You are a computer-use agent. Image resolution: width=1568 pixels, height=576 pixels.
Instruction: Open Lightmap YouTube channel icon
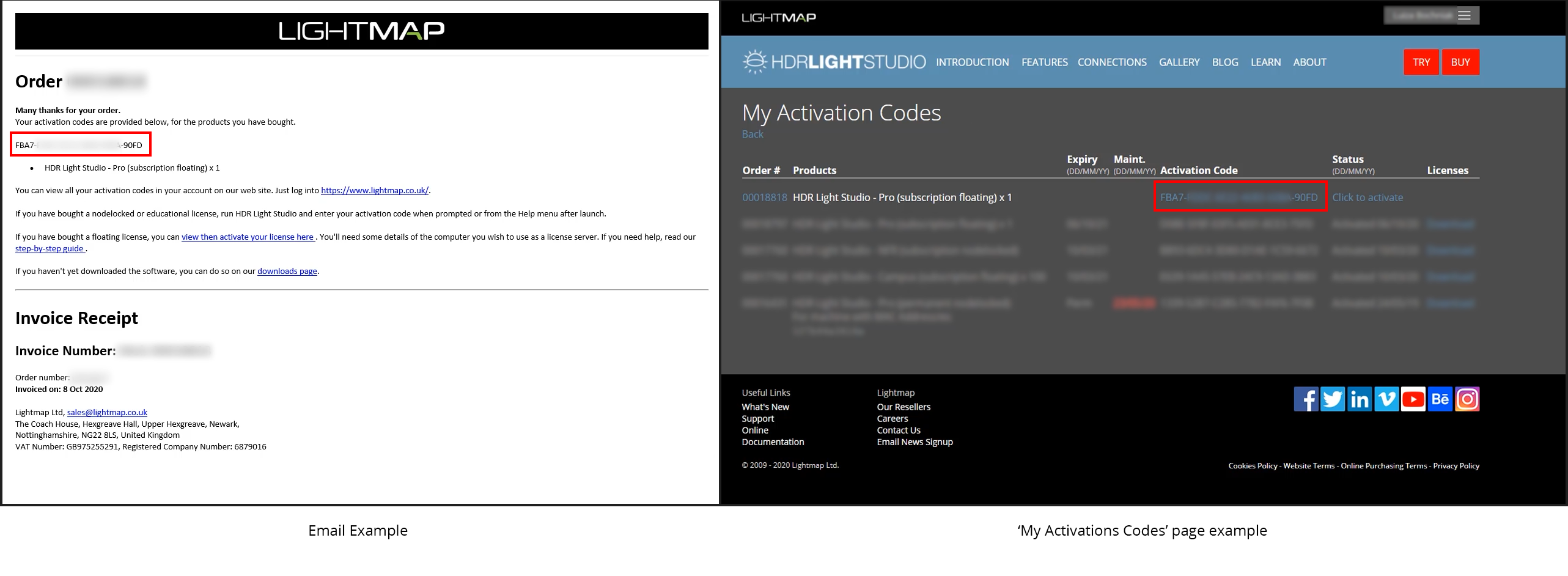[1413, 399]
